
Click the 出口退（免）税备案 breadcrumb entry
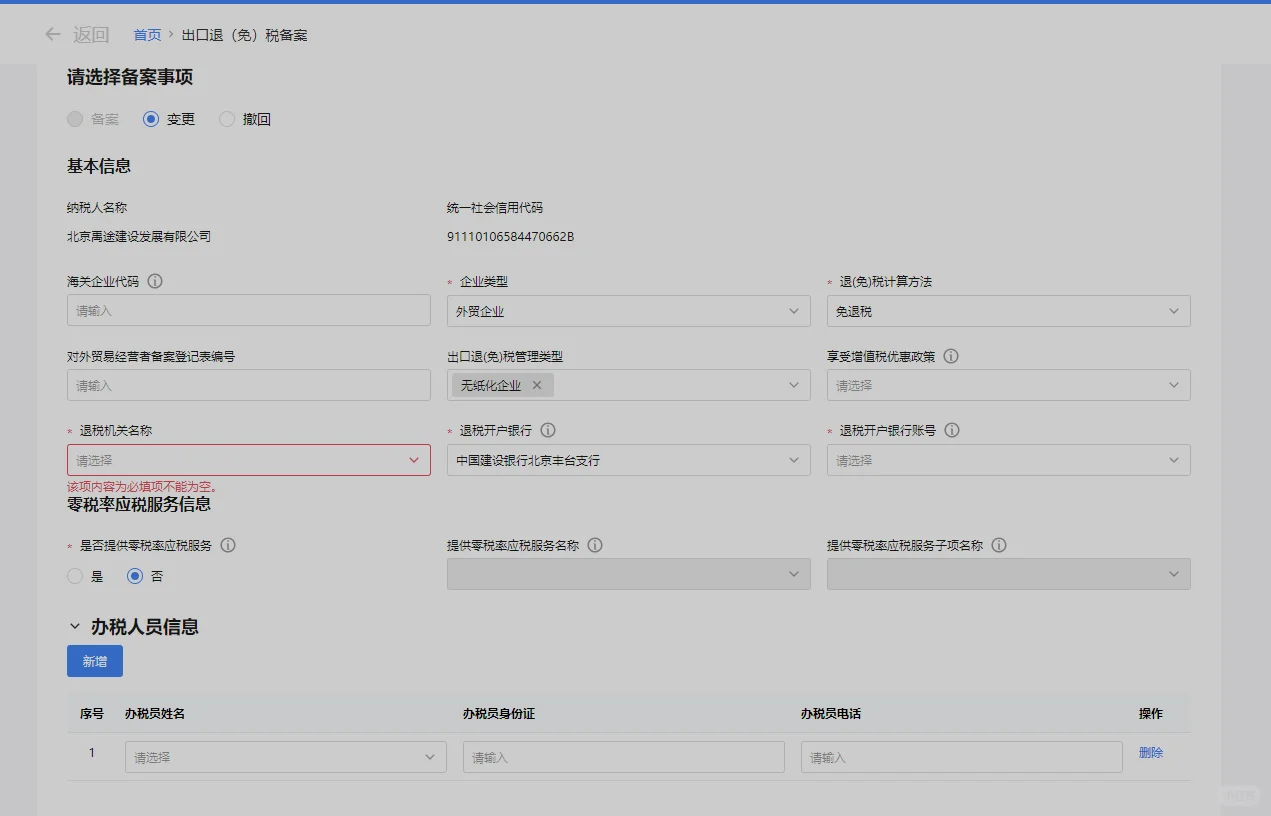[243, 34]
